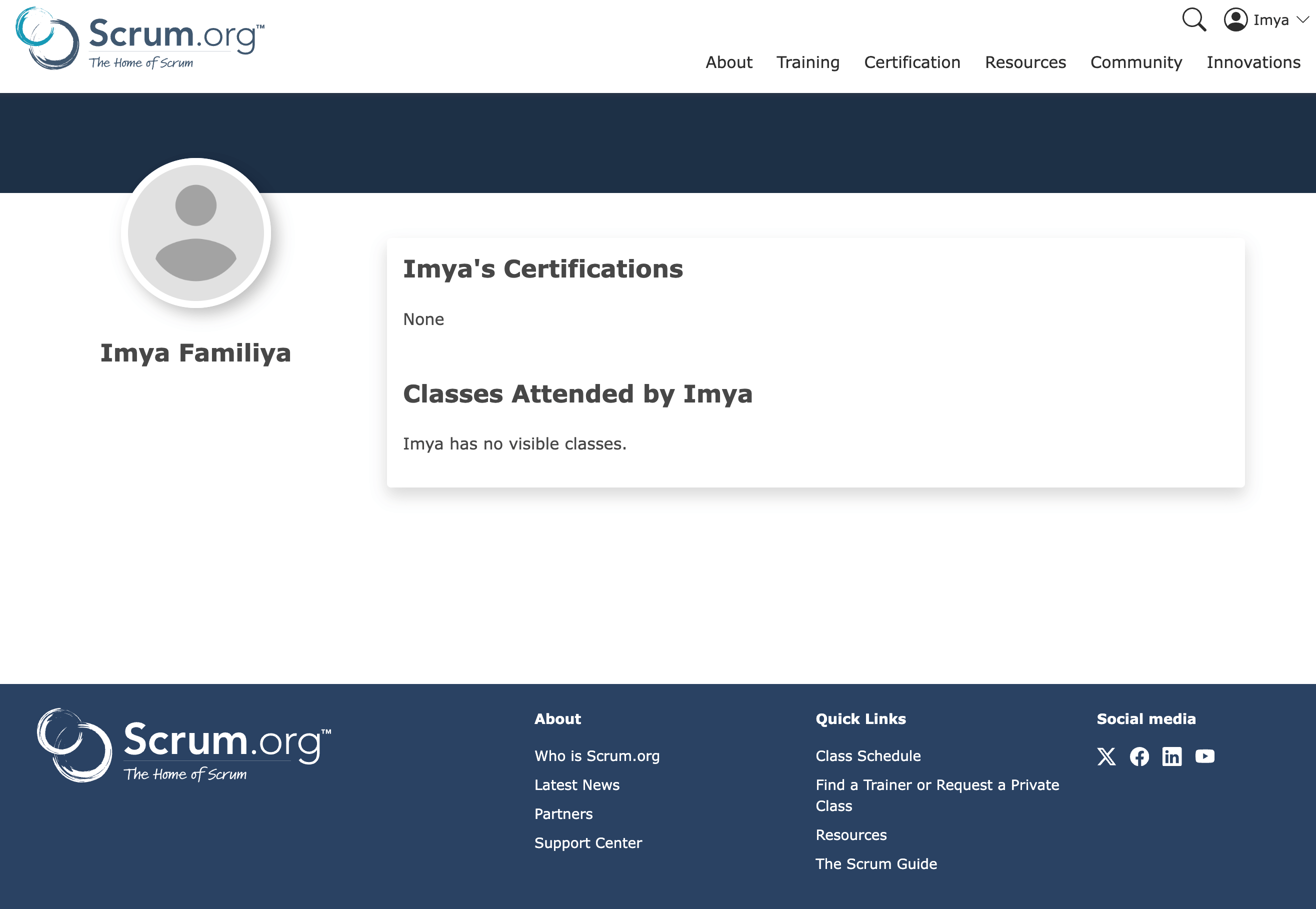
Task: Click the profile picture placeholder
Action: click(x=196, y=233)
